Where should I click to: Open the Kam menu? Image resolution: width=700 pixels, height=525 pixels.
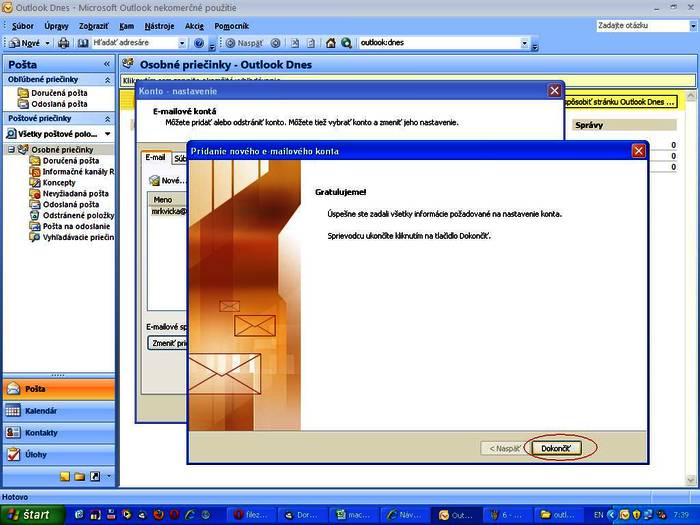[x=127, y=26]
